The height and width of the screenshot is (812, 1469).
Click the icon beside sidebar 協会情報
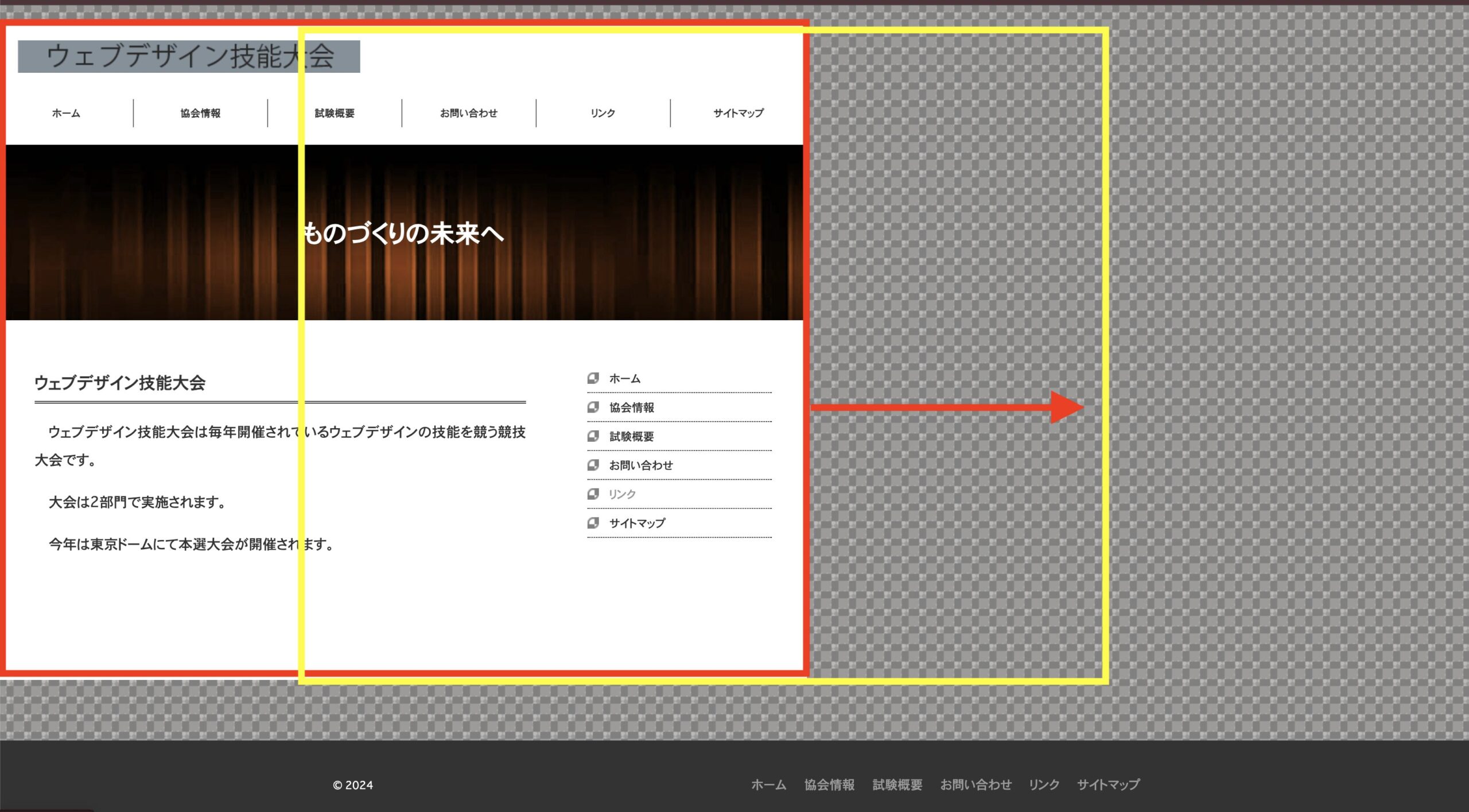coord(593,407)
